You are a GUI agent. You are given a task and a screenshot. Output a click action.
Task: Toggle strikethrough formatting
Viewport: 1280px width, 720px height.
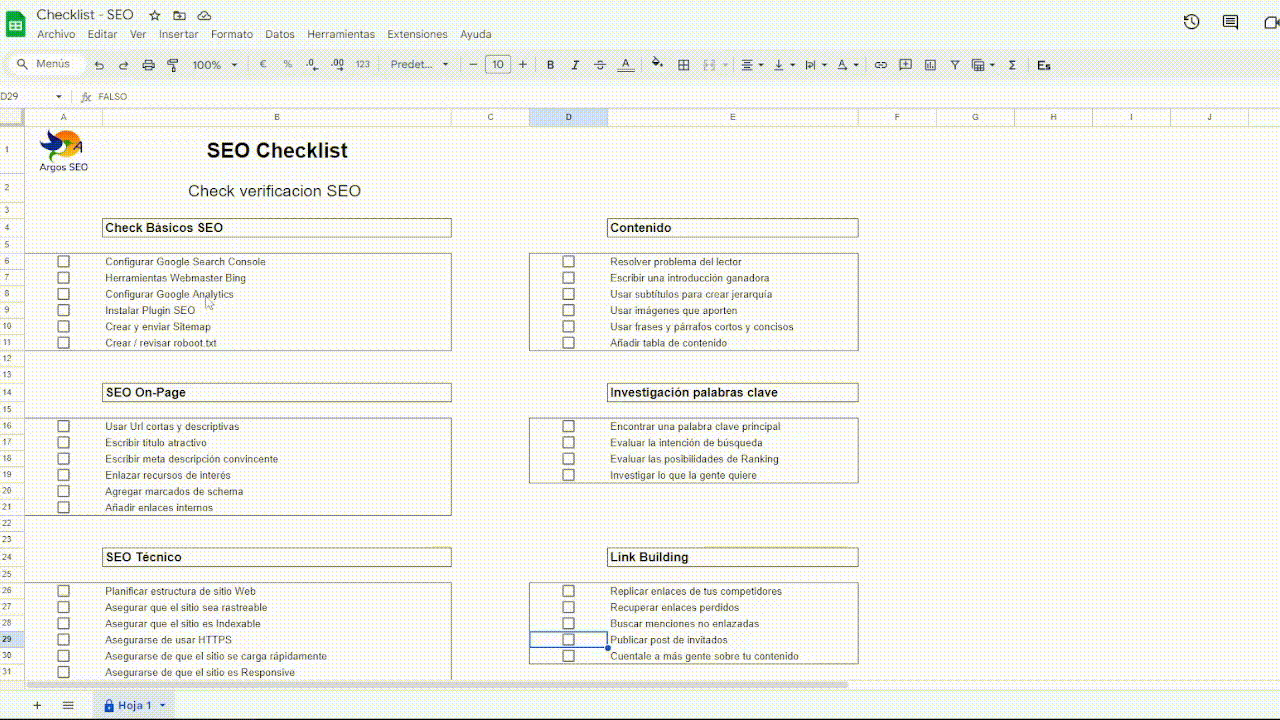click(600, 65)
